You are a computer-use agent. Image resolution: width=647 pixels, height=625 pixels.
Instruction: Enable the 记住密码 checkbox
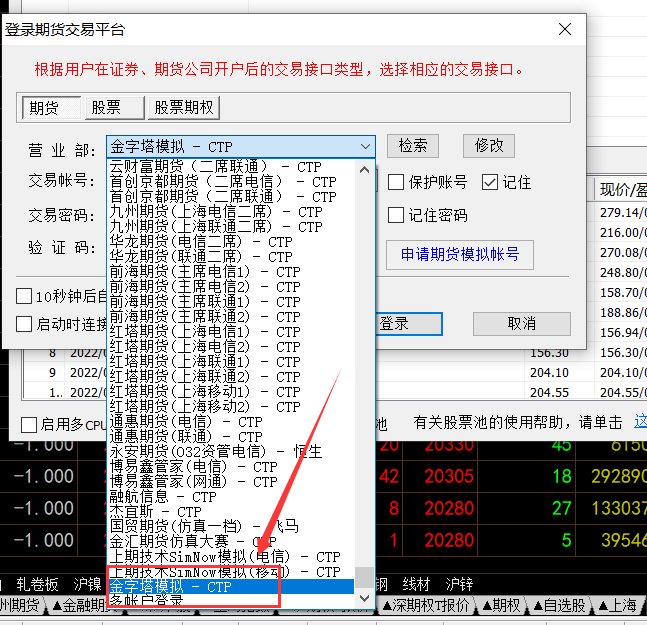(x=396, y=215)
